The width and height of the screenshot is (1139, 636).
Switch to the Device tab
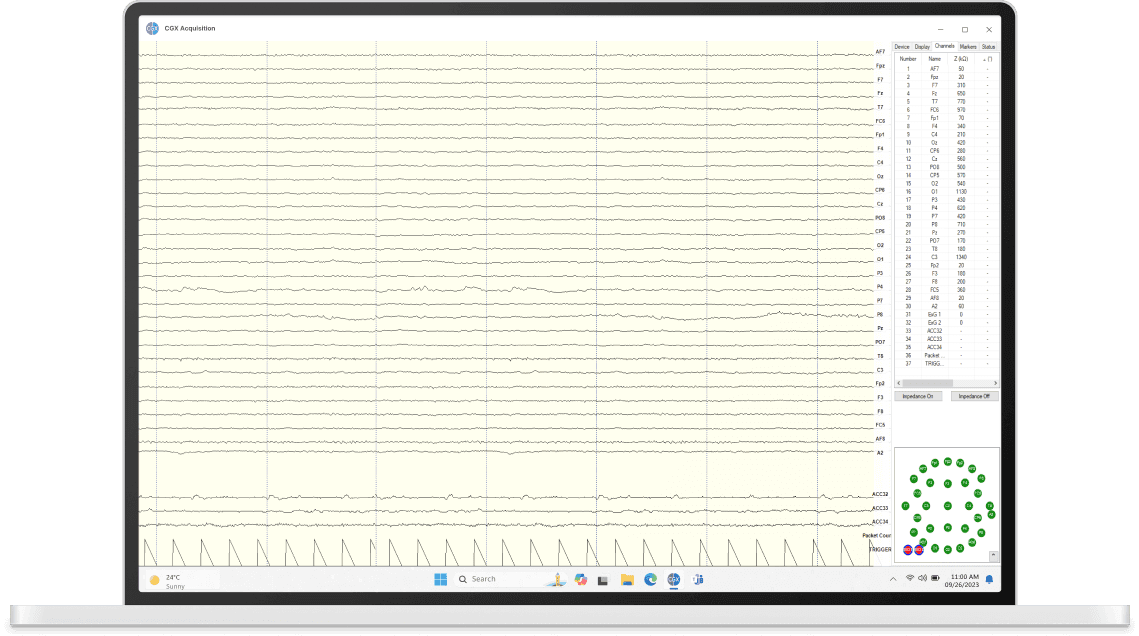point(902,47)
